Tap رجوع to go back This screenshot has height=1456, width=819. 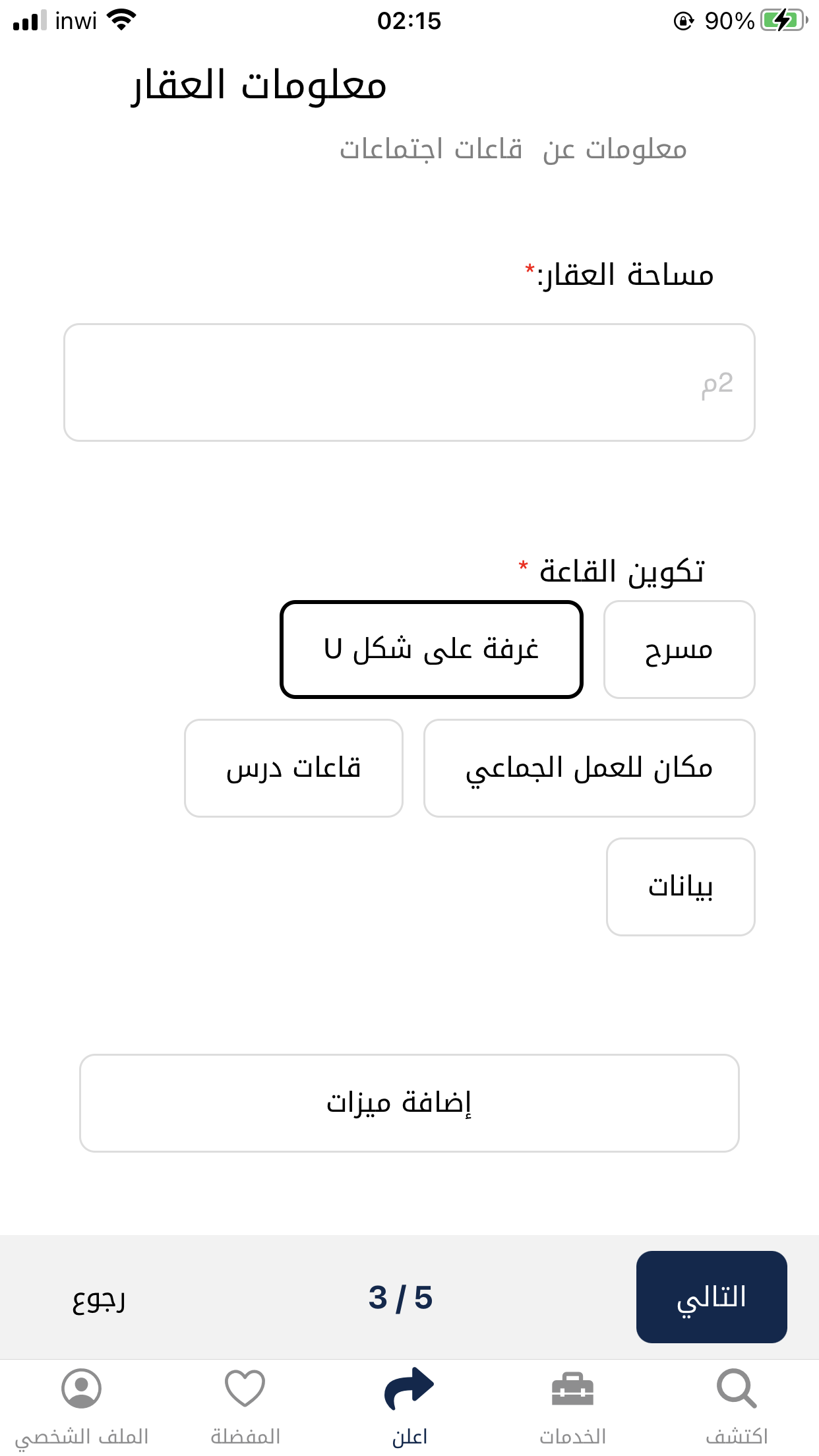pos(99,1298)
